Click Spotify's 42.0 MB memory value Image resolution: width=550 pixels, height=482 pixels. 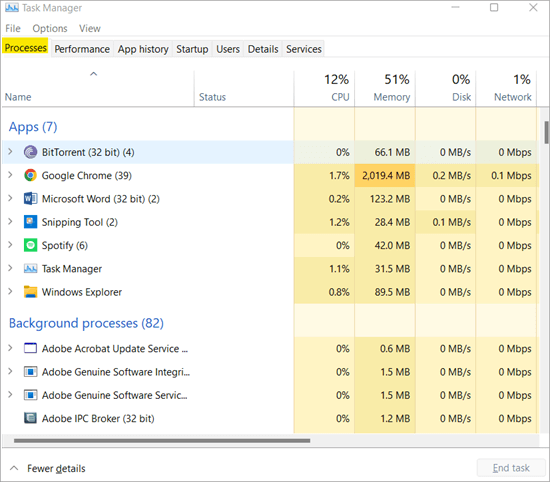pyautogui.click(x=392, y=245)
